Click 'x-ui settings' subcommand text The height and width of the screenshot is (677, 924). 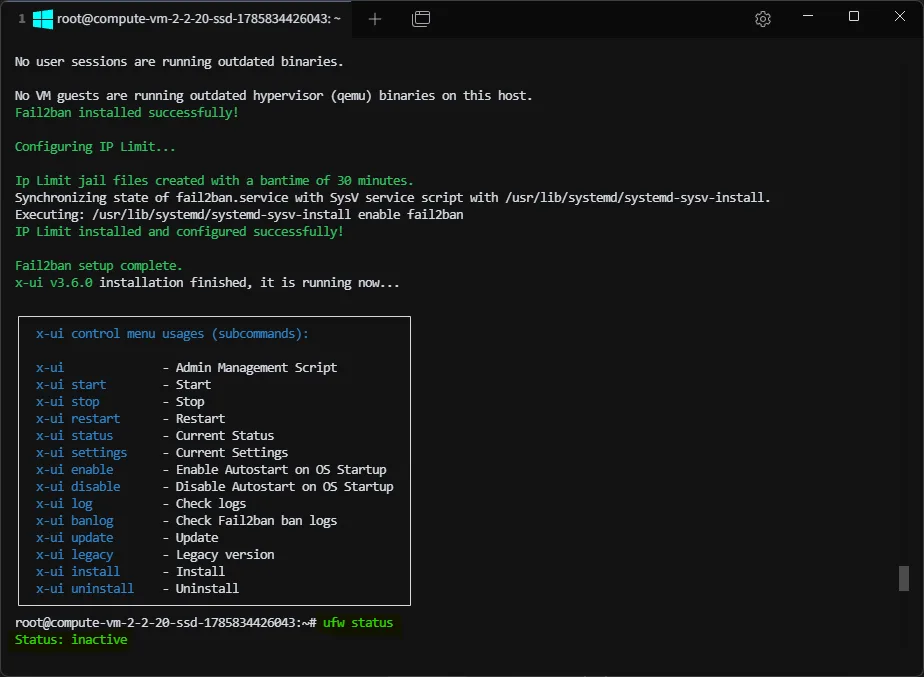point(81,453)
